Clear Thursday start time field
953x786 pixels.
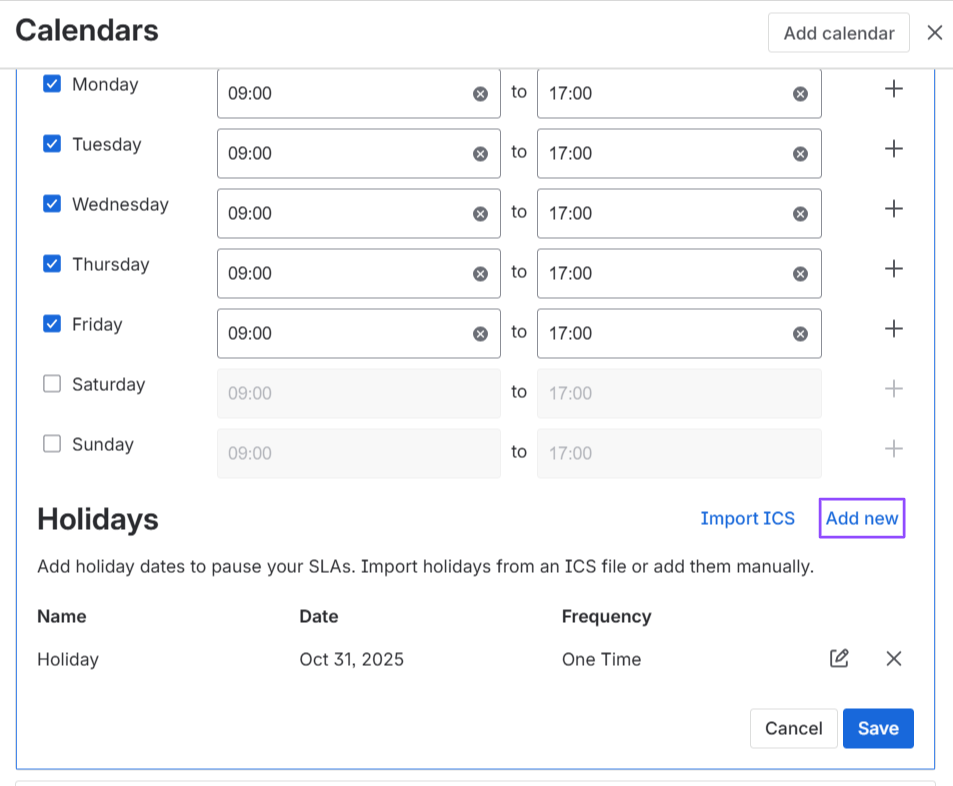click(x=480, y=274)
